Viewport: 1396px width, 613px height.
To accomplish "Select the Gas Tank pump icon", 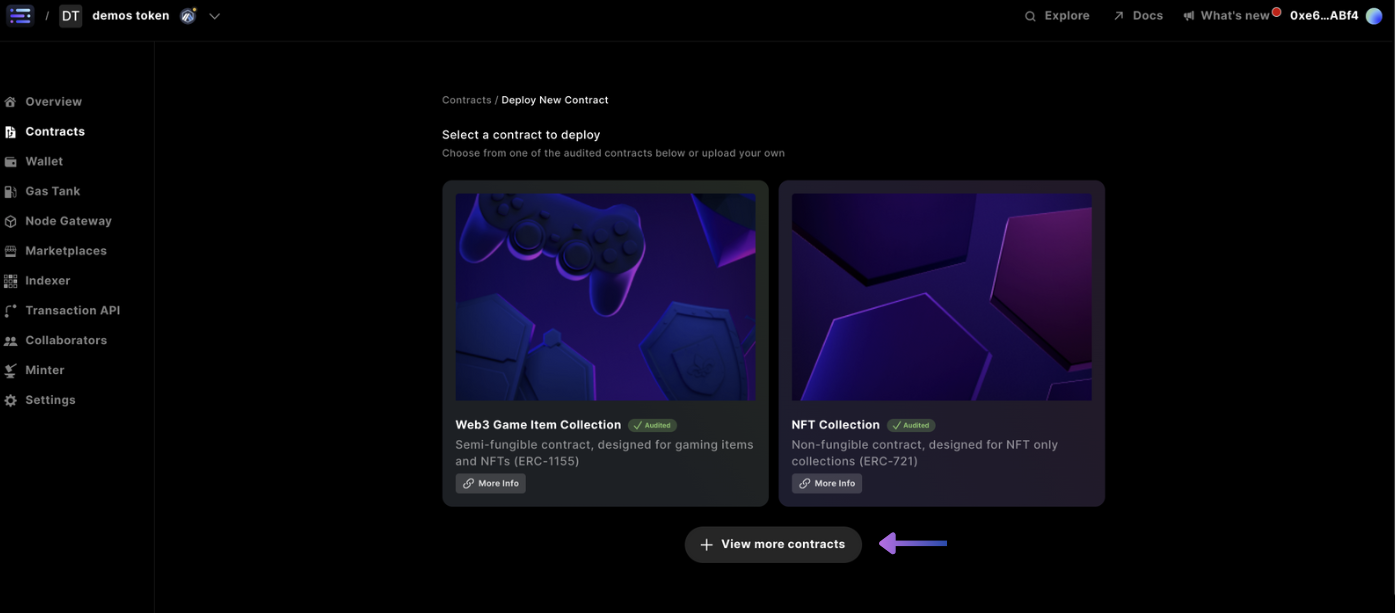I will click(10, 192).
